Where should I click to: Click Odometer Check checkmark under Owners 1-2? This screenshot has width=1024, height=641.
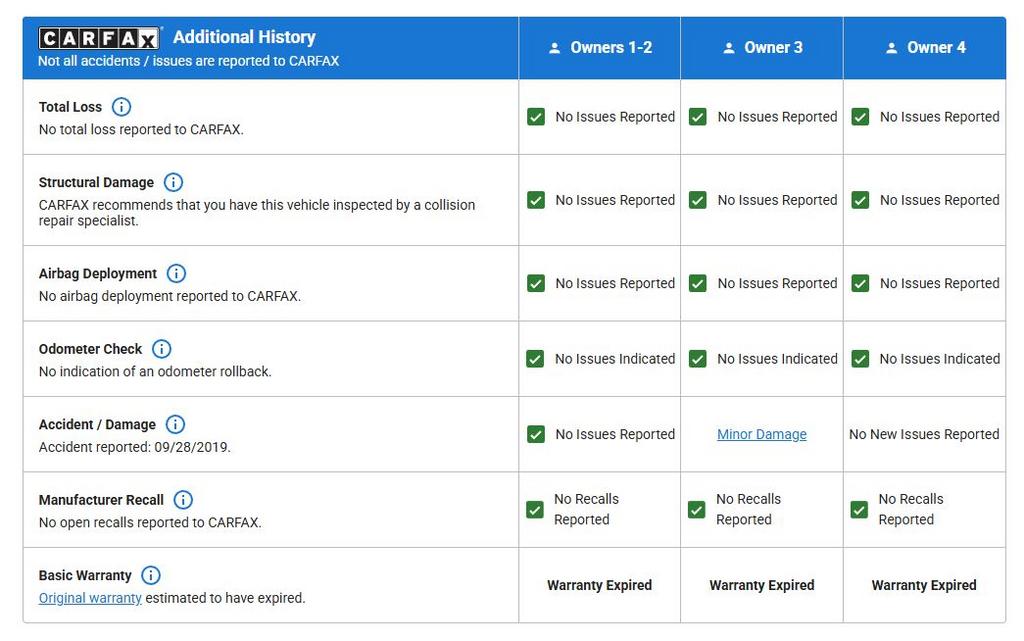[536, 359]
